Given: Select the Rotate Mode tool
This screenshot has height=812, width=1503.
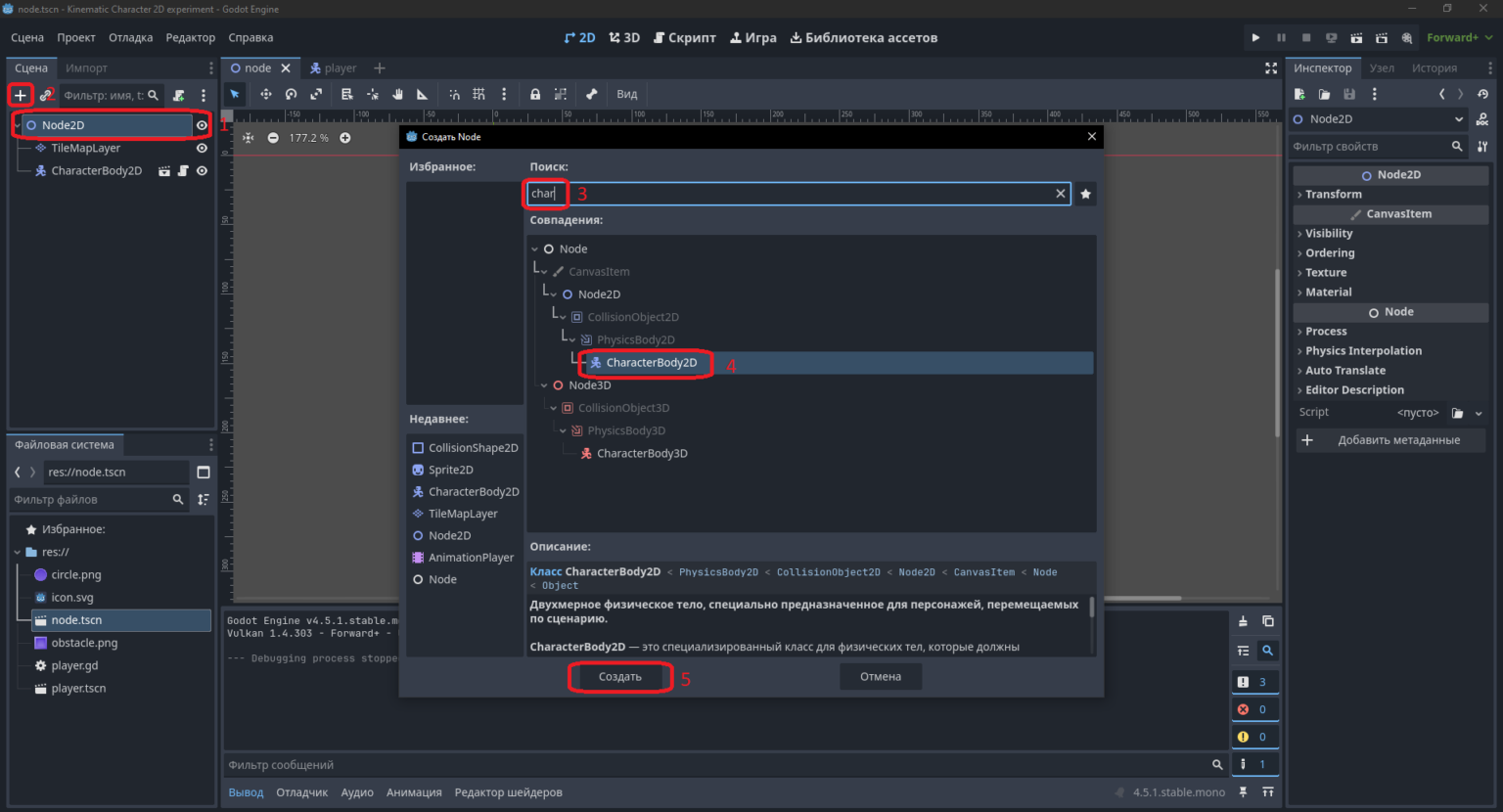Looking at the screenshot, I should click(x=291, y=94).
